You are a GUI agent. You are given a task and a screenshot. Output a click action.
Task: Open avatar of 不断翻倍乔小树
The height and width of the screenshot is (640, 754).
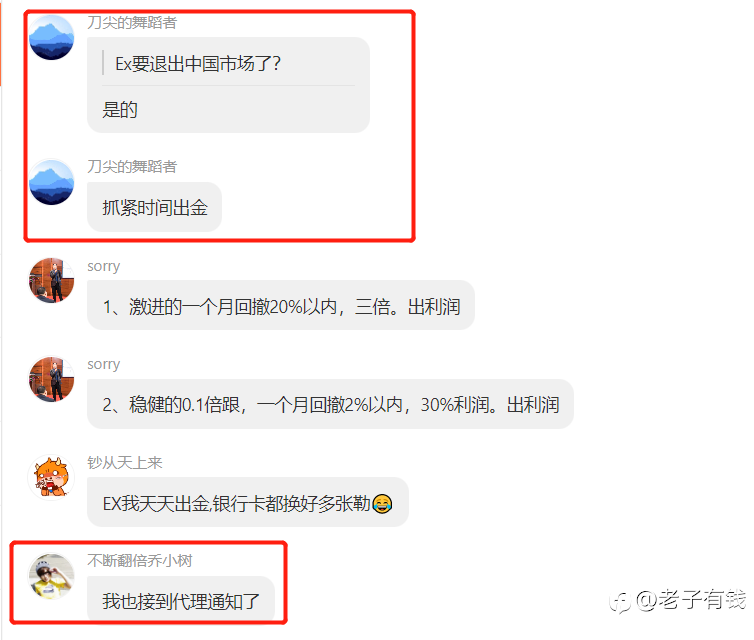51,576
